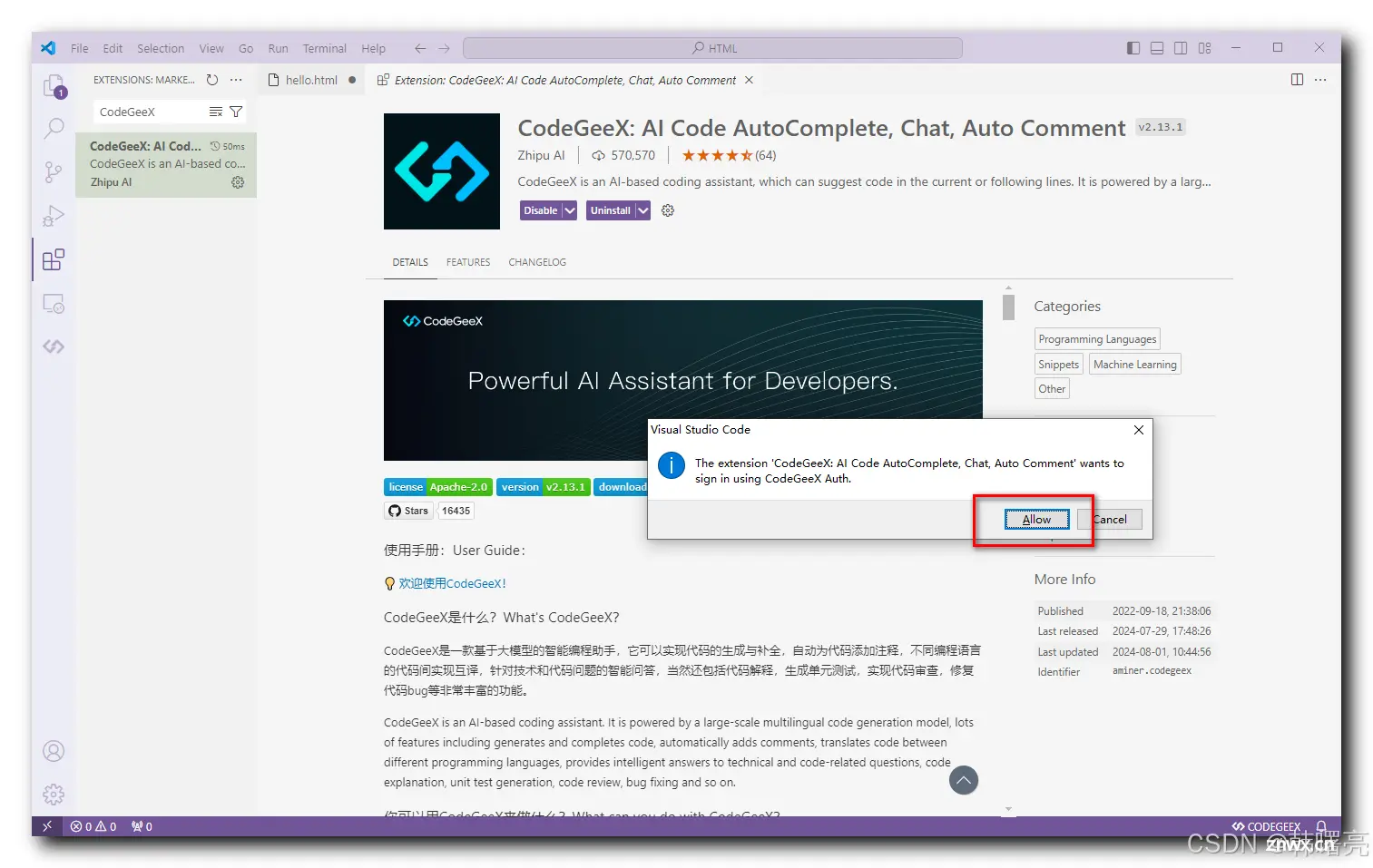The width and height of the screenshot is (1373, 868).
Task: Open the Remote Explorer view
Action: pos(54,304)
